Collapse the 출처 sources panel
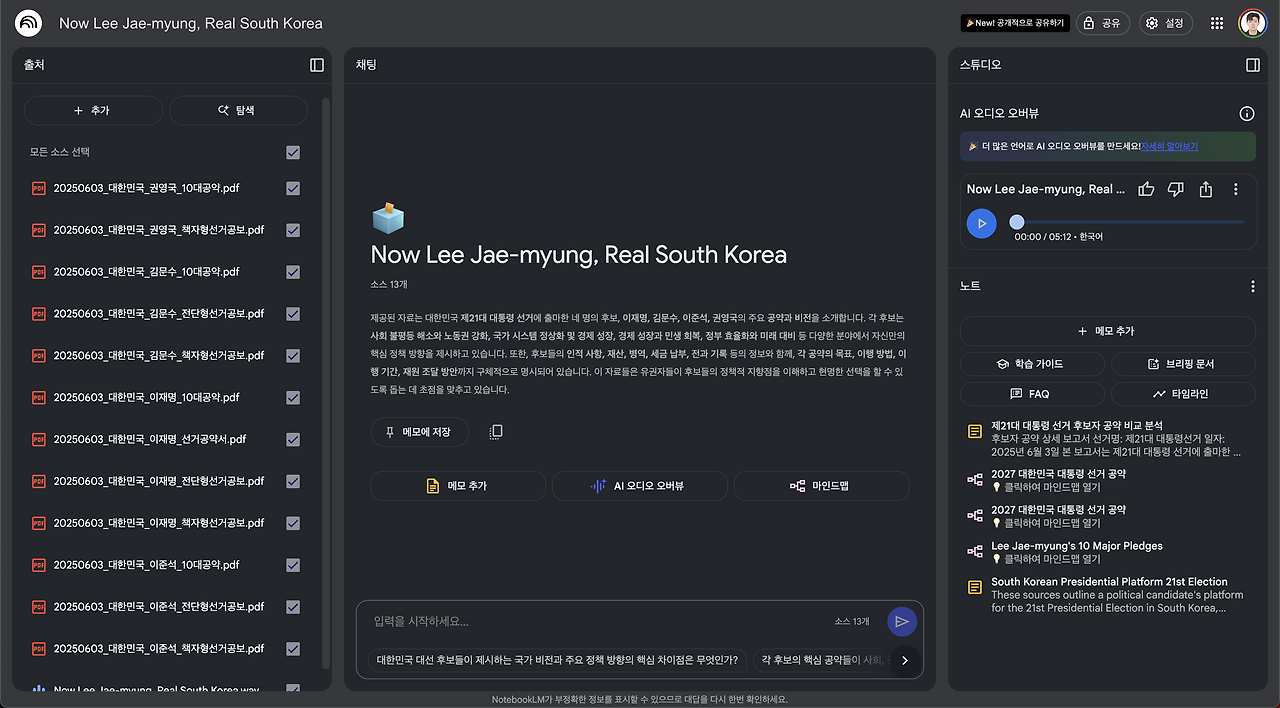Image resolution: width=1280 pixels, height=708 pixels. coord(316,64)
